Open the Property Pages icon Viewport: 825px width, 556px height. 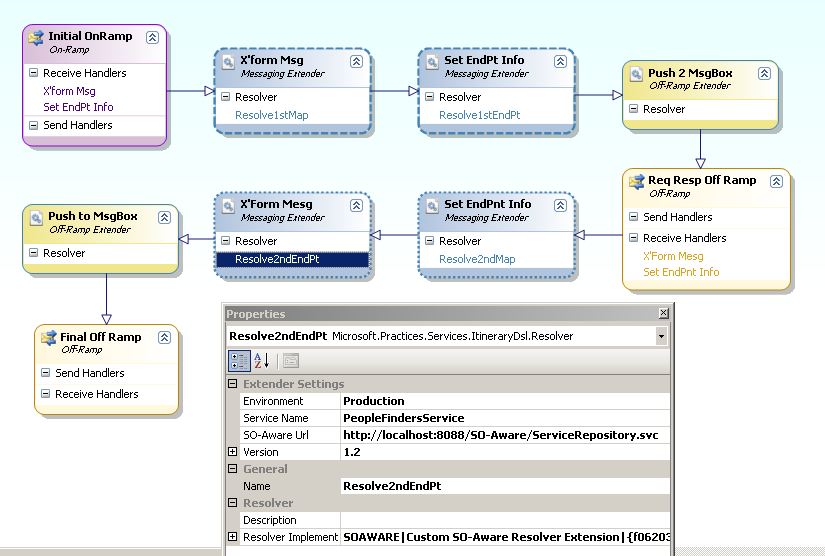pos(291,361)
